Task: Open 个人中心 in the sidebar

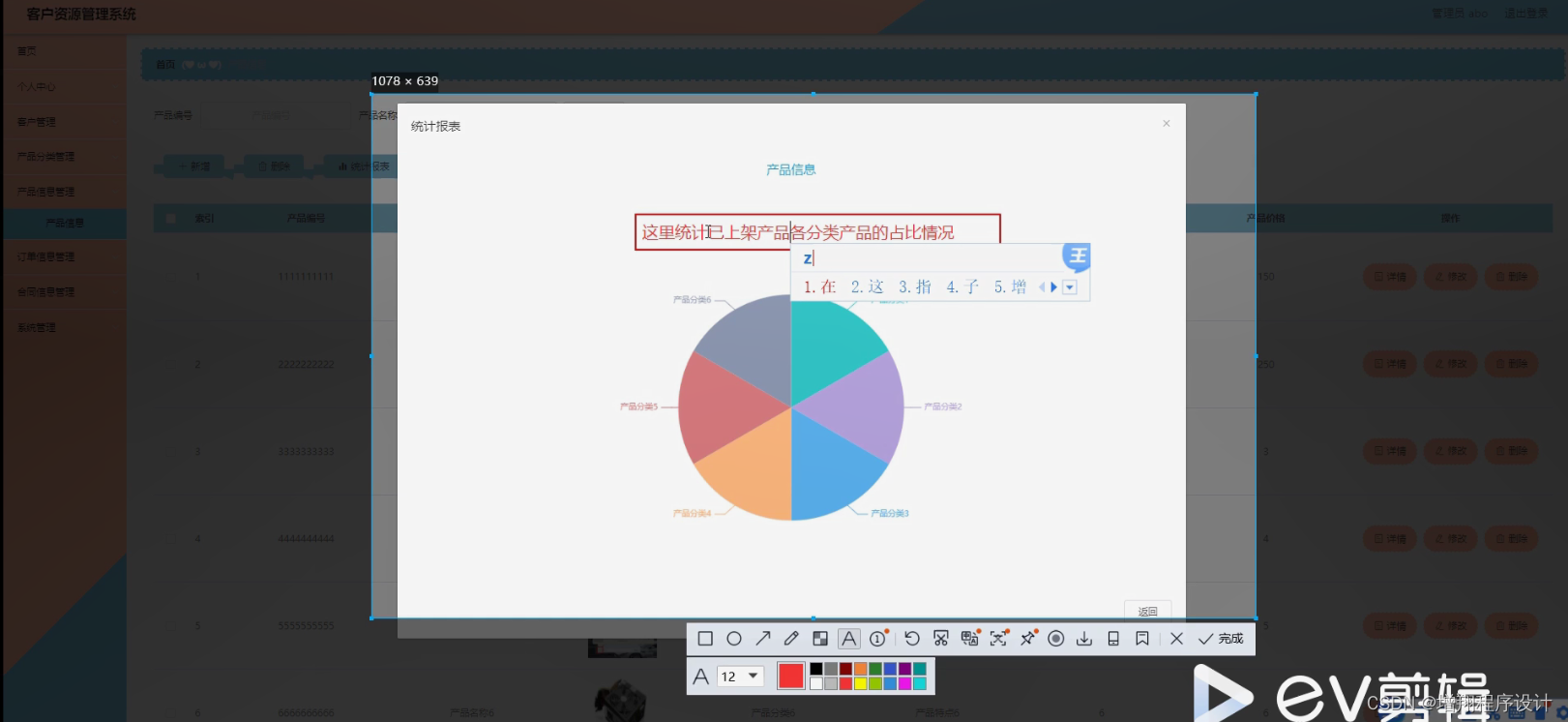Action: (x=64, y=86)
